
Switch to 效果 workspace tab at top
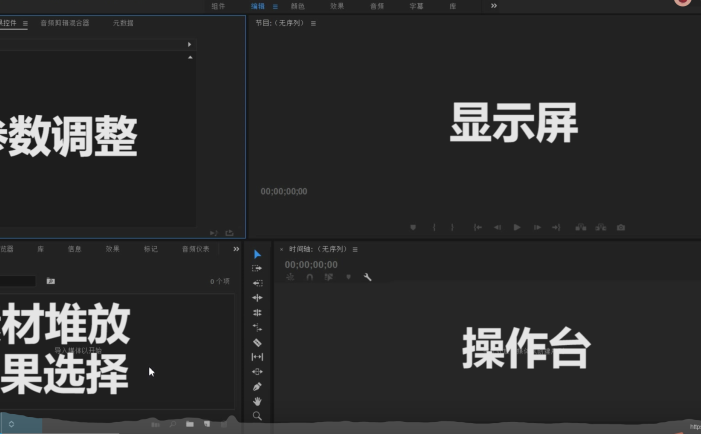coord(337,6)
